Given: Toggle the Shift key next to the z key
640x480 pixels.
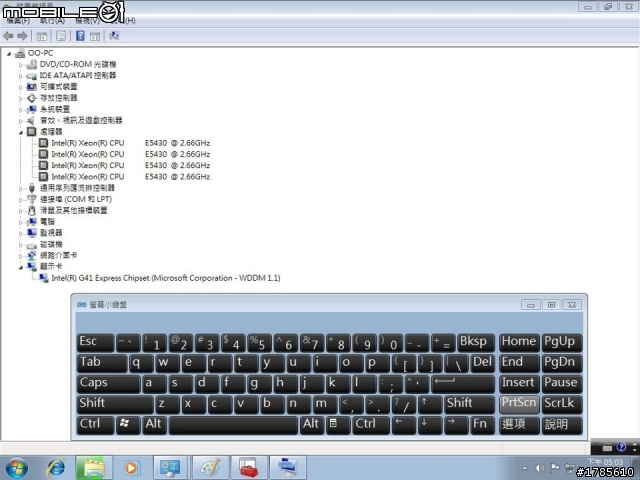Looking at the screenshot, I should coord(115,404).
